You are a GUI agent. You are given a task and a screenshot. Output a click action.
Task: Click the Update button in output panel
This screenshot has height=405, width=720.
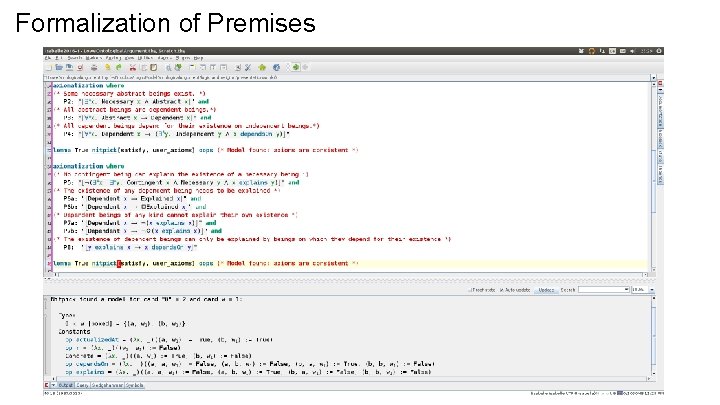click(546, 290)
